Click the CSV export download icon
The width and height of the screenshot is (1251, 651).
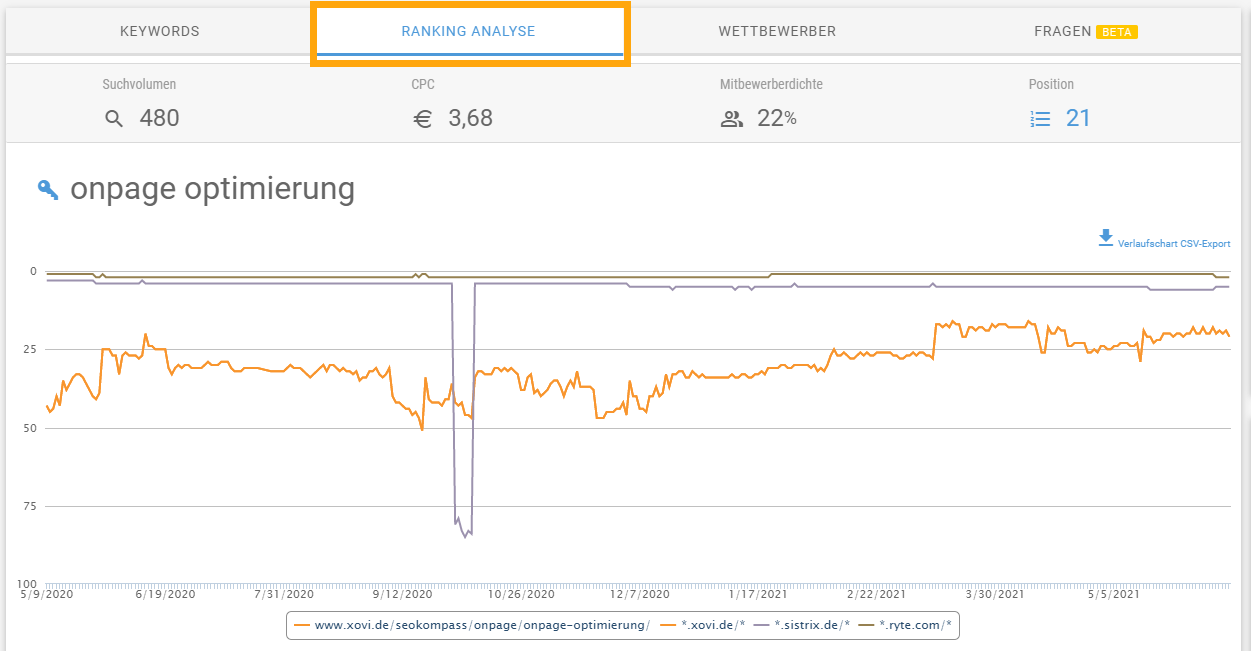(1105, 238)
